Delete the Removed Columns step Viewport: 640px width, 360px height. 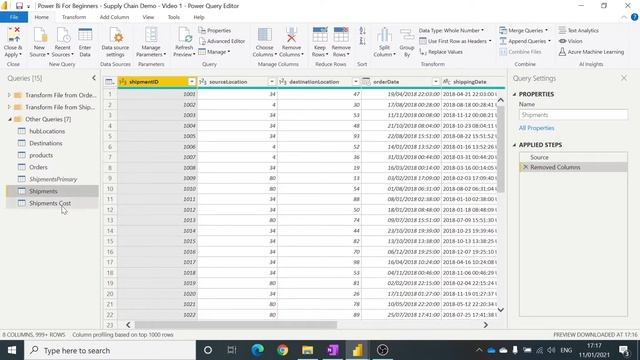point(525,167)
